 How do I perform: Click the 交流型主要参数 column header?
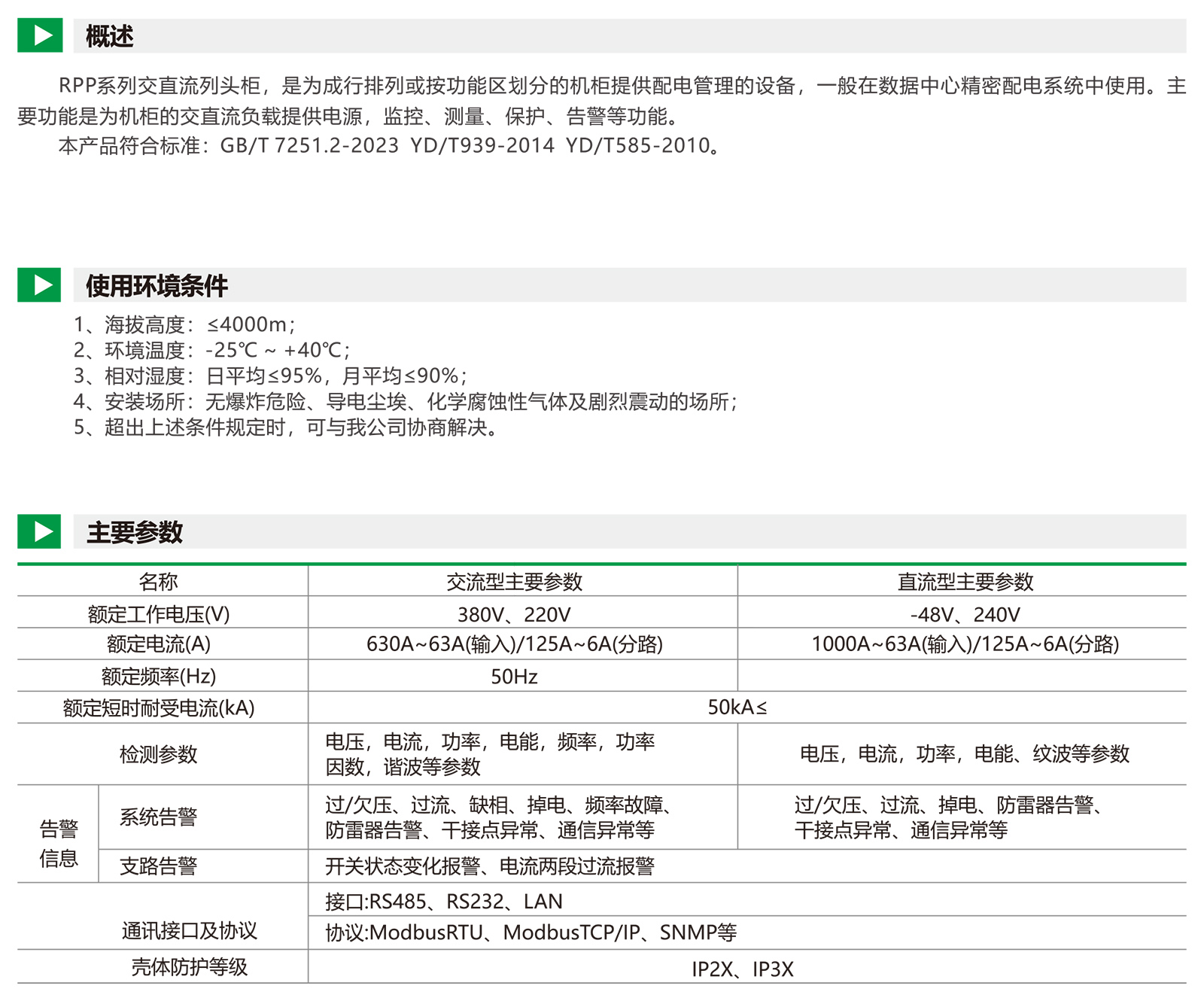[x=514, y=582]
